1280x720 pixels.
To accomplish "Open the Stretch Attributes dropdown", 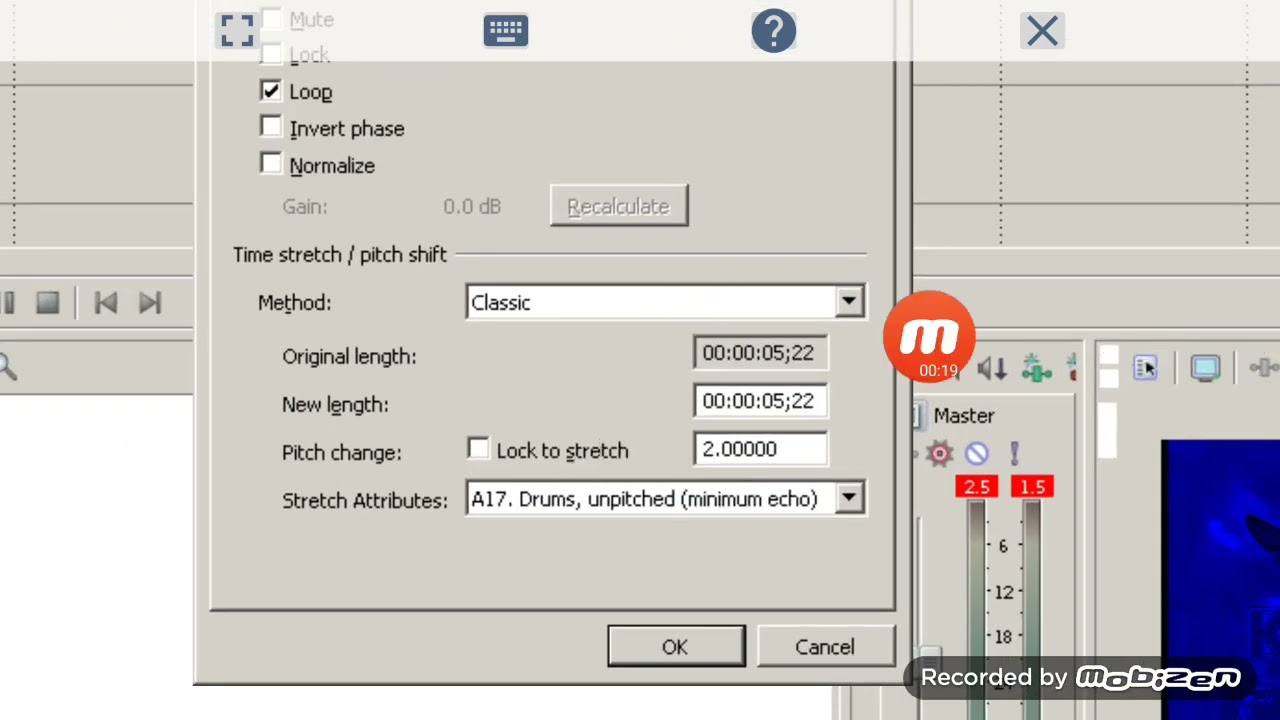I will point(666,498).
